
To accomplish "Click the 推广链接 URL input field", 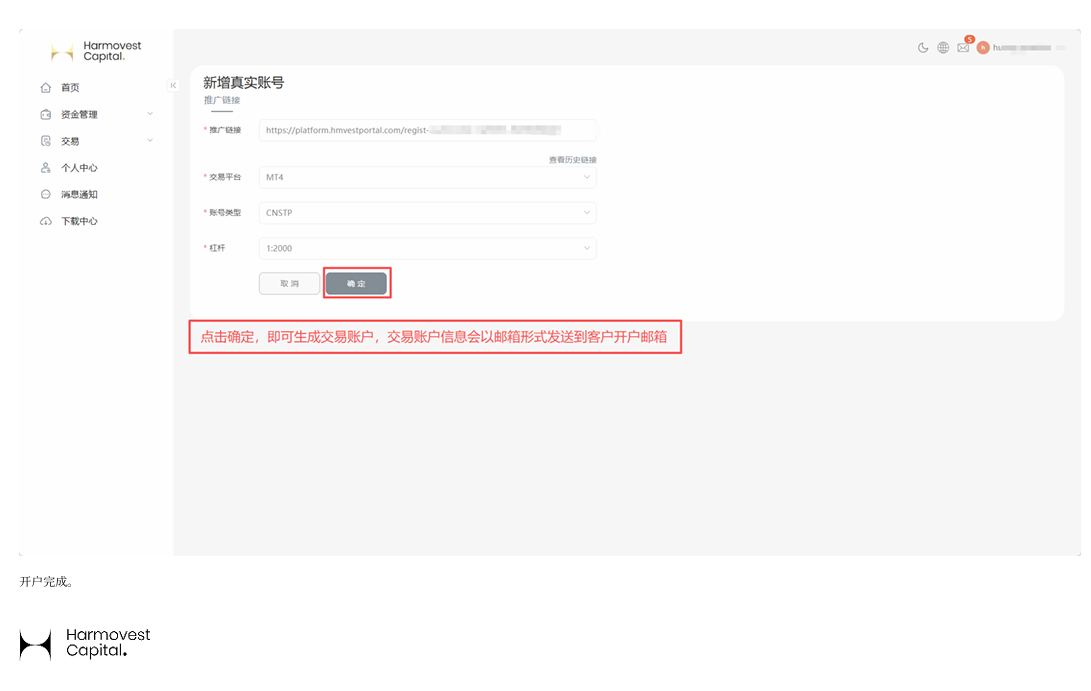I will pyautogui.click(x=427, y=130).
